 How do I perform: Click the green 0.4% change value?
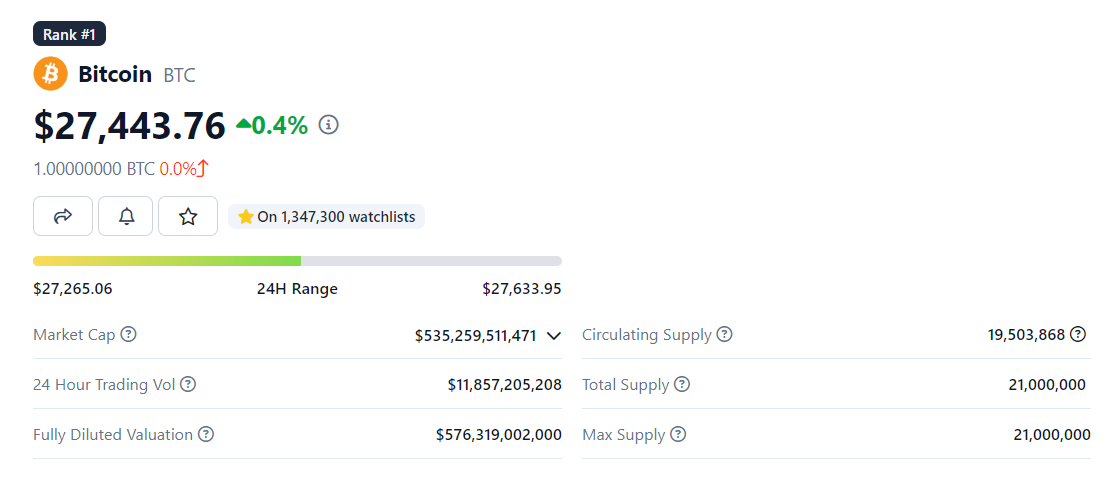pyautogui.click(x=280, y=125)
